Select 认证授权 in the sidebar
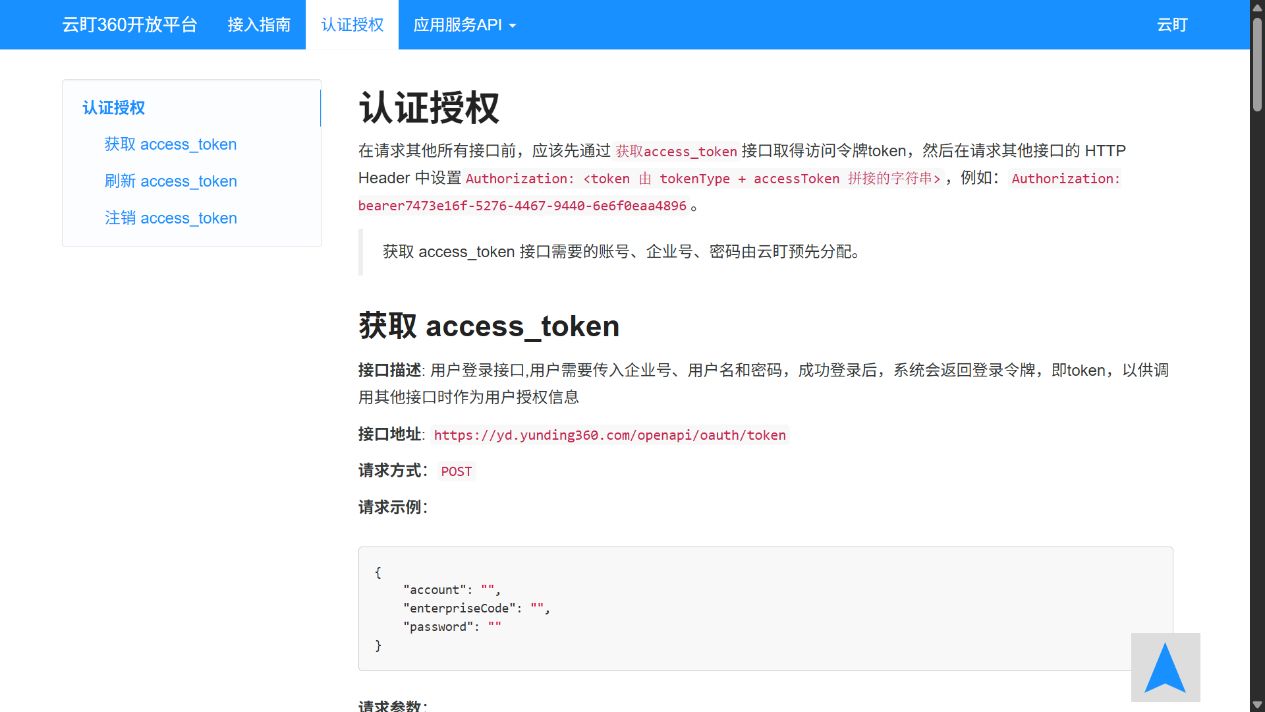Screen dimensions: 1265x712 click(x=114, y=108)
